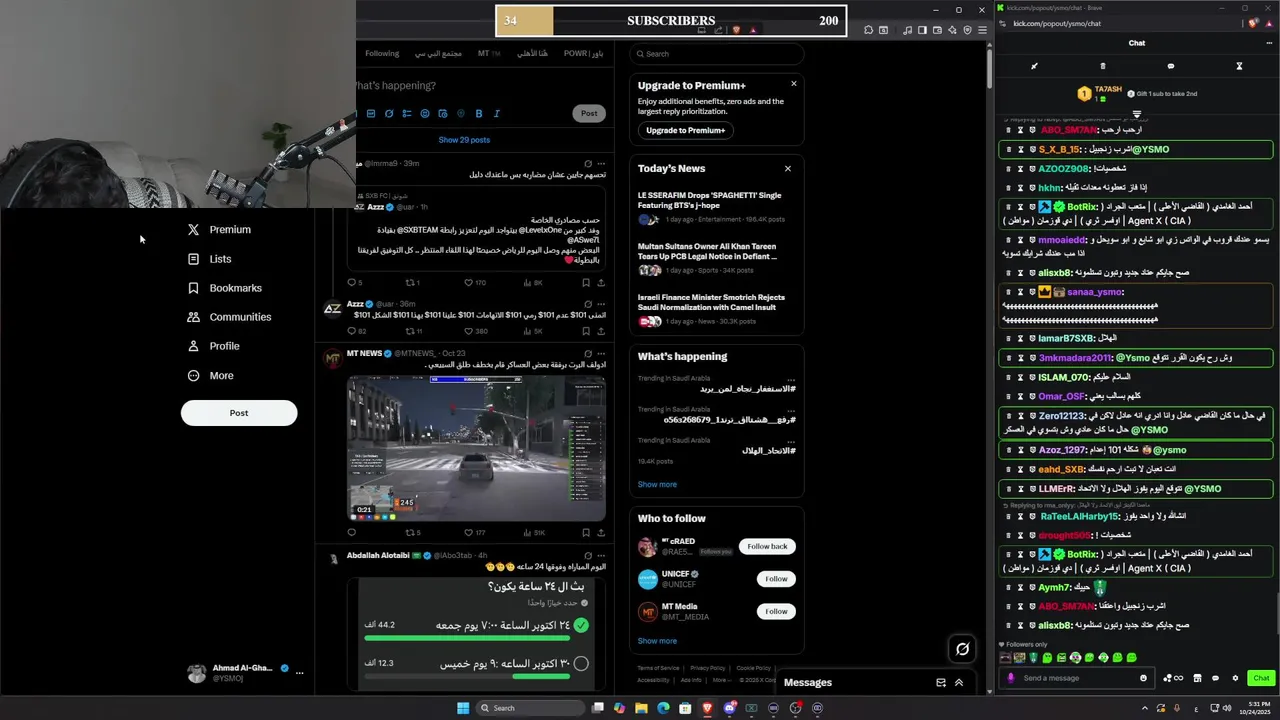The image size is (1280, 720).
Task: Open the هنا الأهلي timeline tab
Action: pyautogui.click(x=532, y=54)
